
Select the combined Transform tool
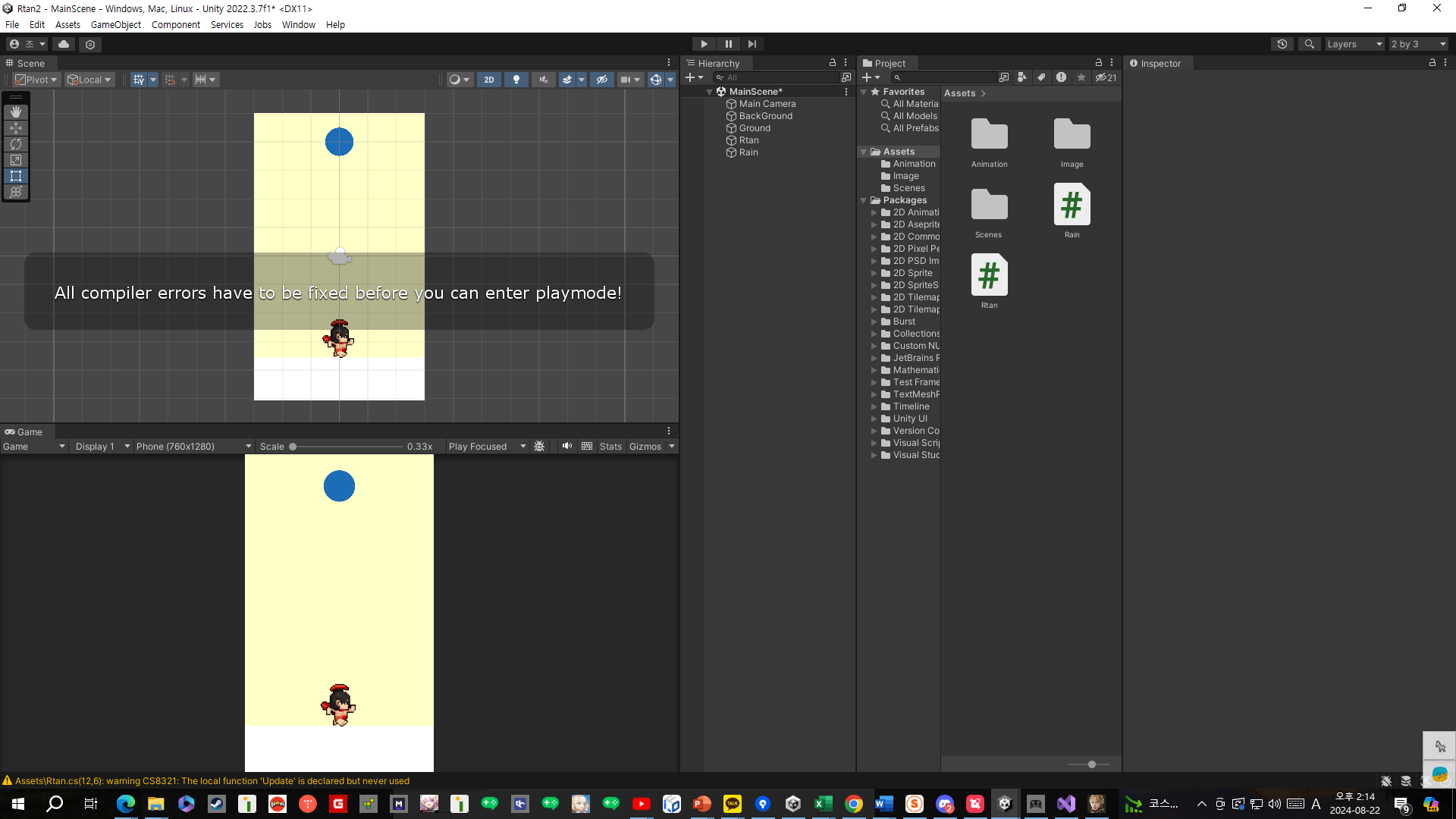tap(16, 192)
